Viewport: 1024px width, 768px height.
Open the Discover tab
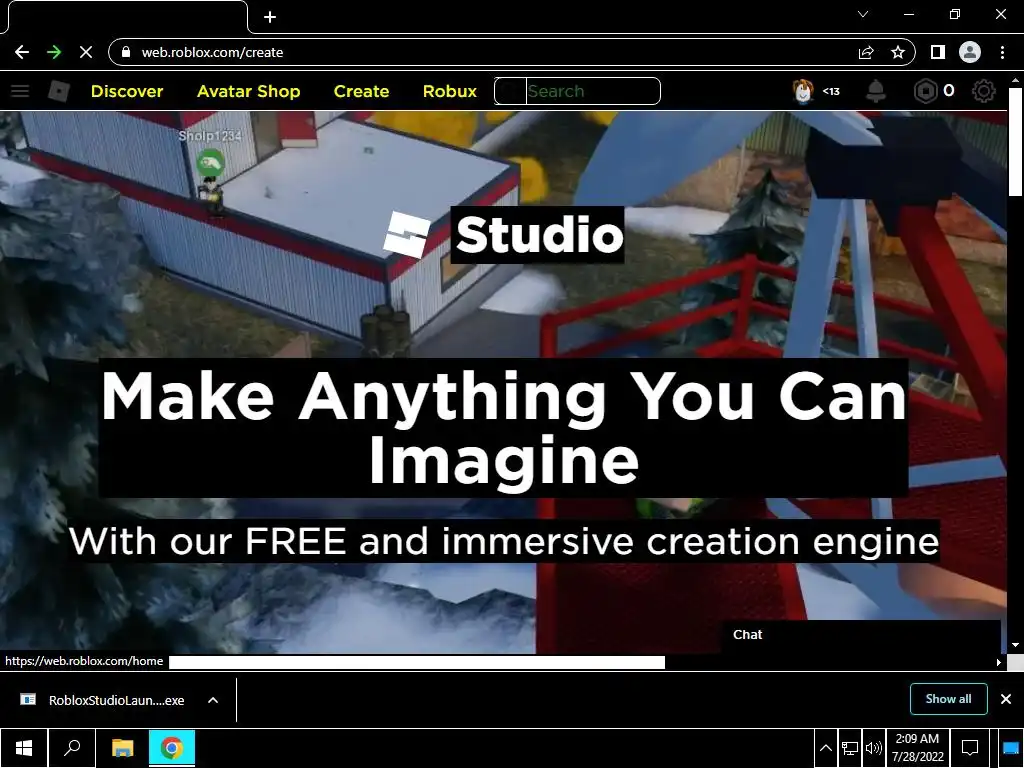127,91
